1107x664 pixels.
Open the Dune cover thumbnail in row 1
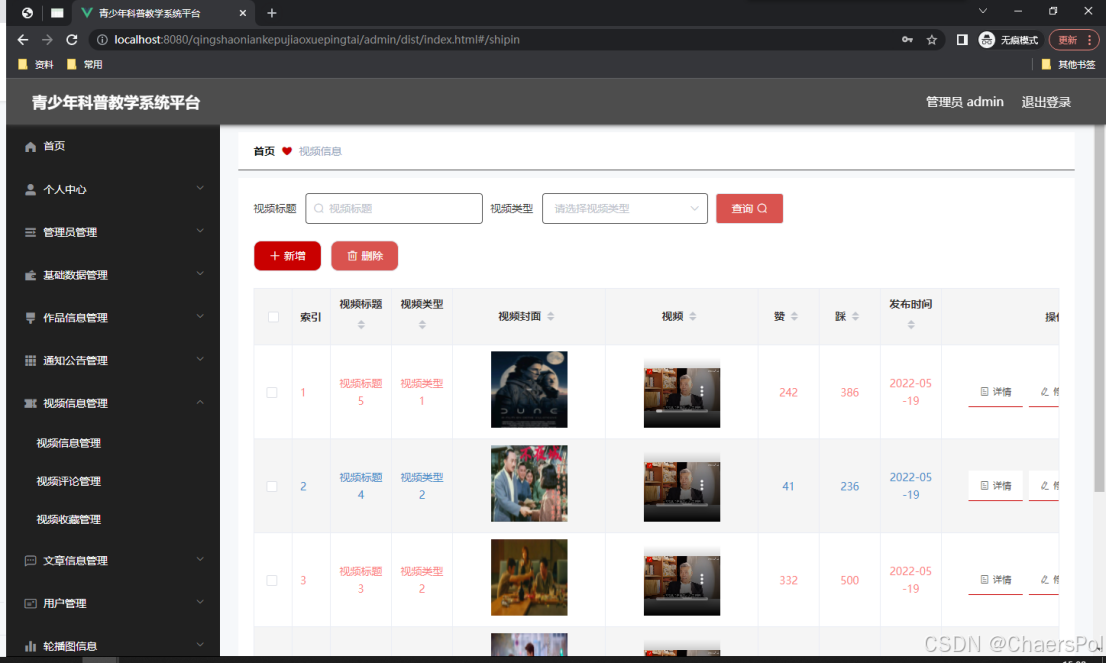(x=529, y=390)
